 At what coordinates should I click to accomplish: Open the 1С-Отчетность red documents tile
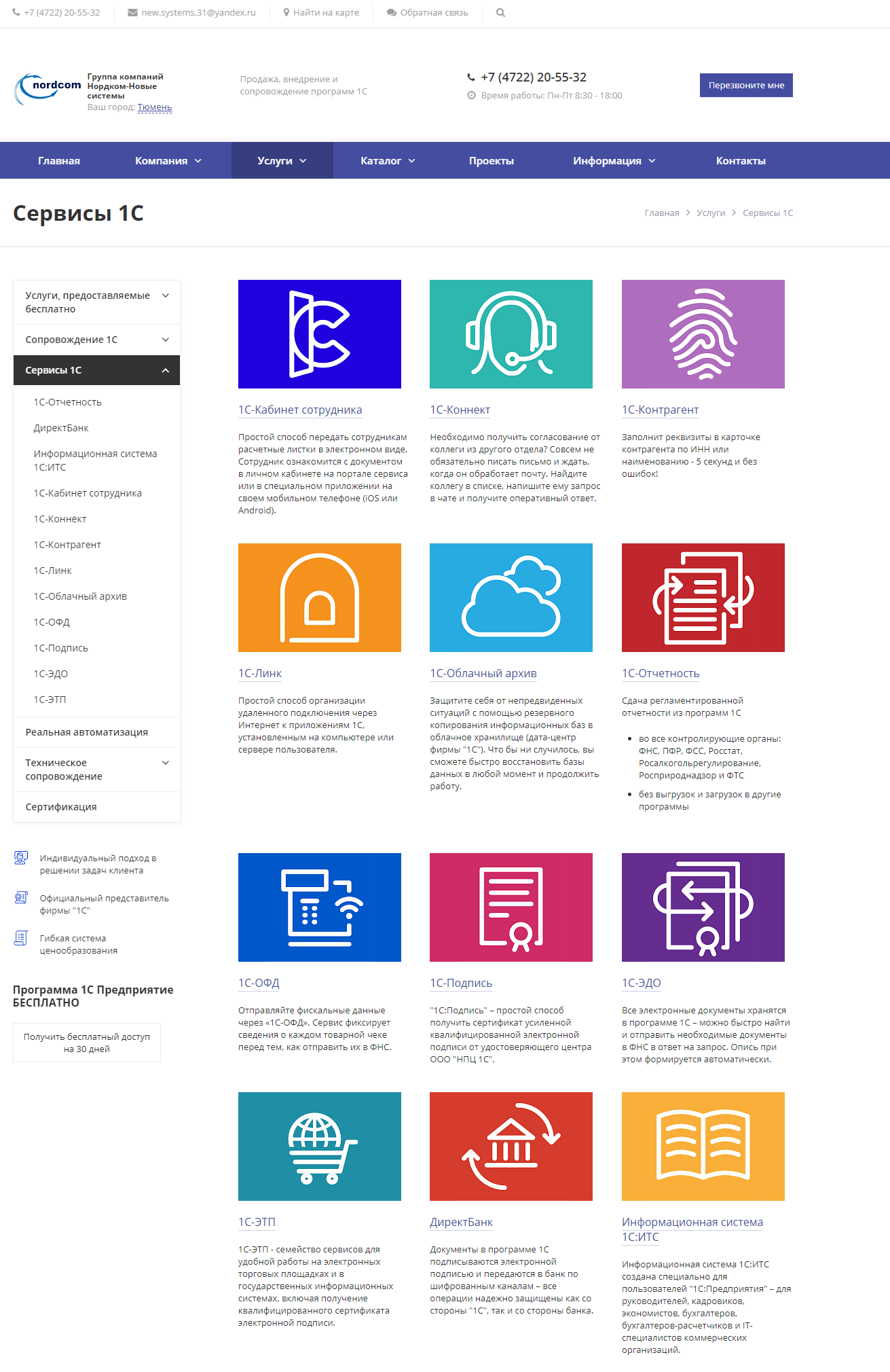(x=703, y=598)
